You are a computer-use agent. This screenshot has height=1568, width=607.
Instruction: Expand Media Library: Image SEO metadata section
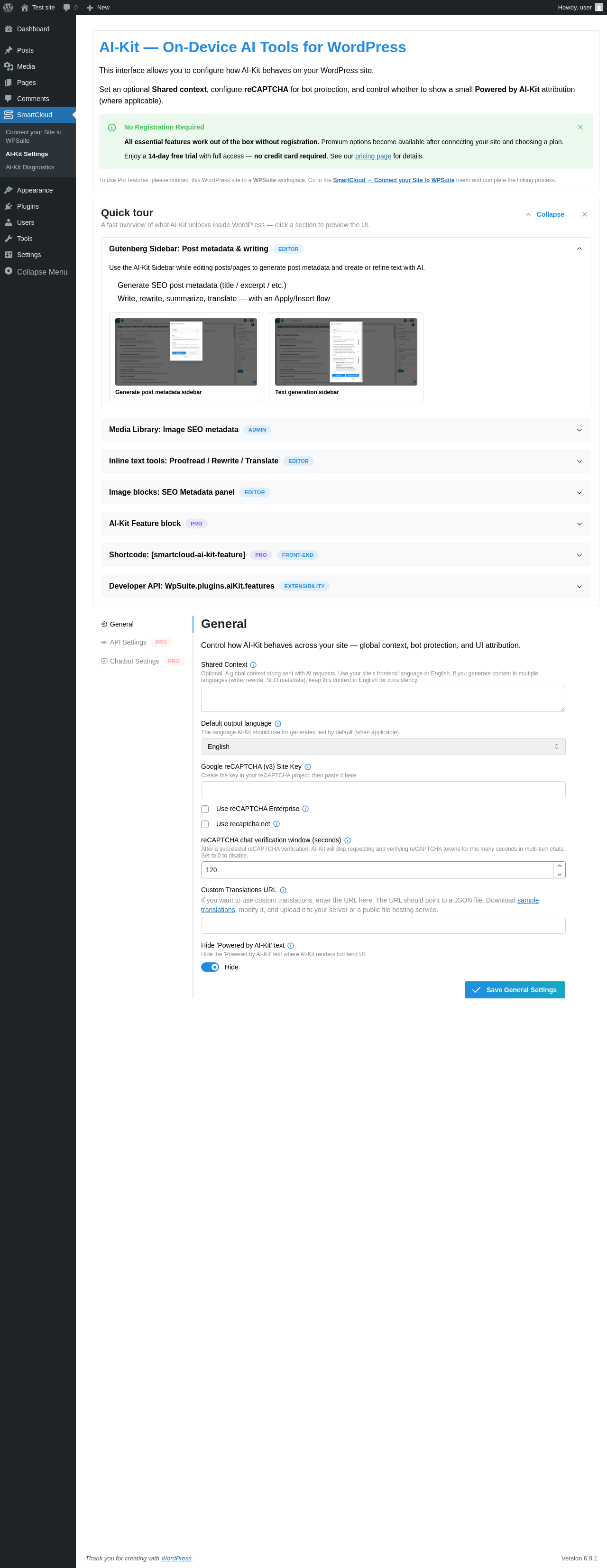pos(345,430)
